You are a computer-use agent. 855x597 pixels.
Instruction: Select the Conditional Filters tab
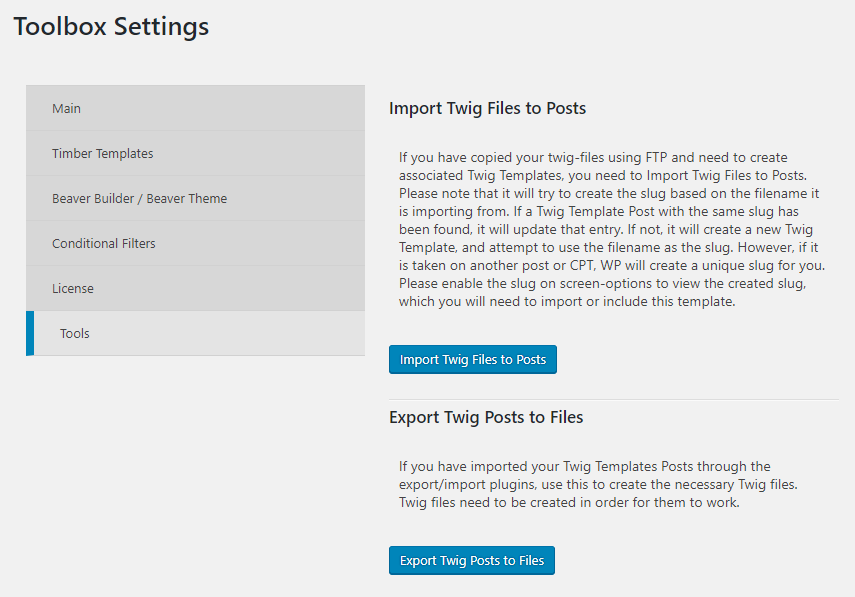[195, 243]
